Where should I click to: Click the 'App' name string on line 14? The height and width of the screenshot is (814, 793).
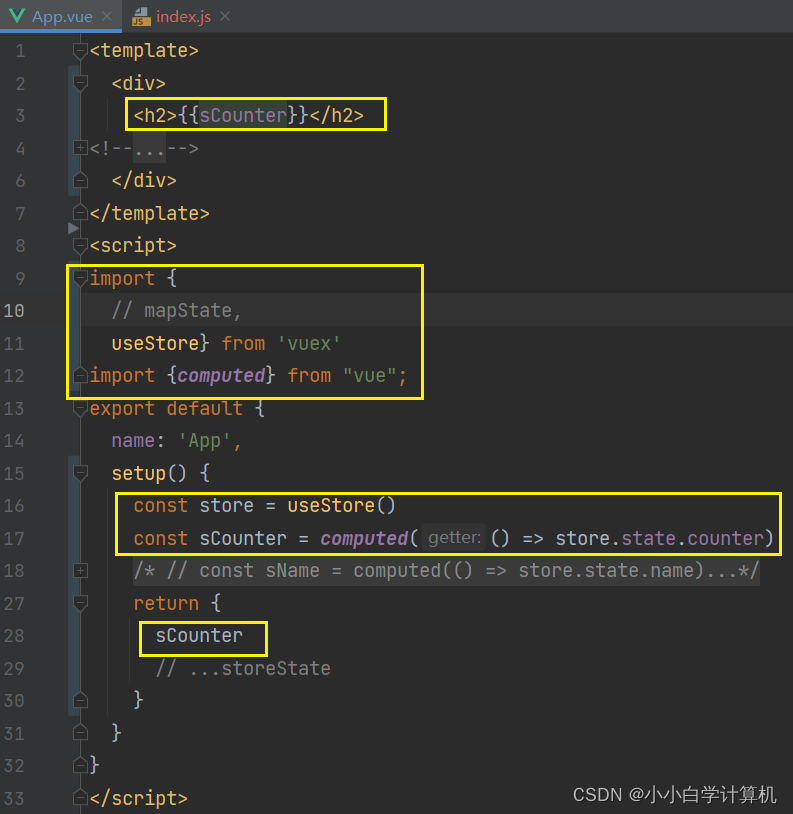(x=204, y=441)
